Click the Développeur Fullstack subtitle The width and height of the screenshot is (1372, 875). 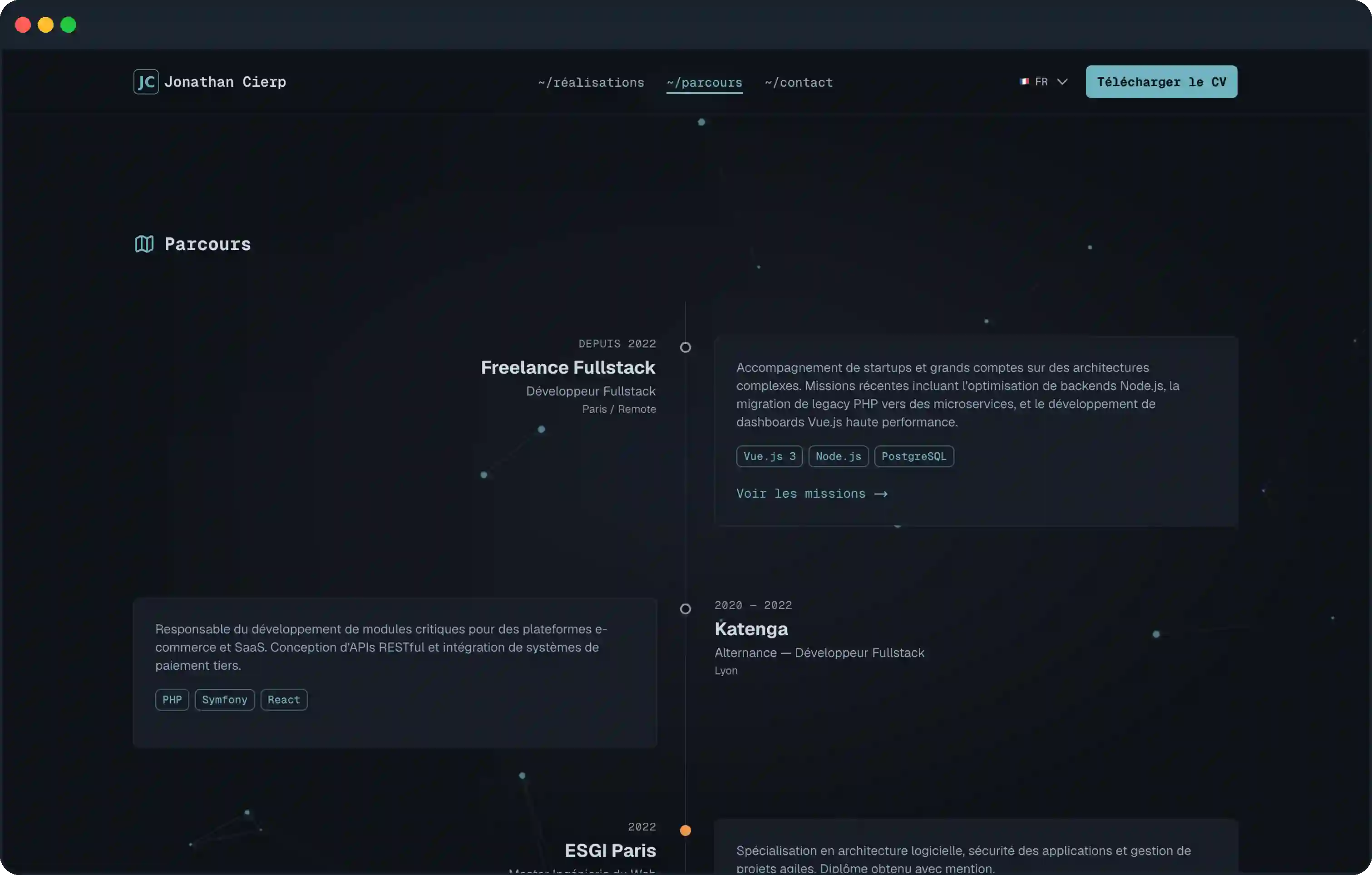pyautogui.click(x=591, y=391)
